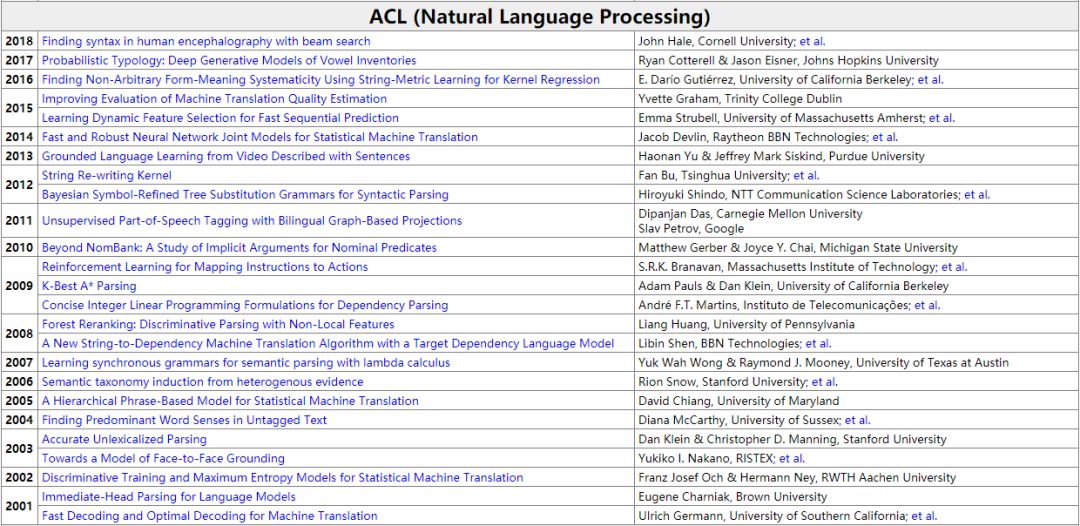Select the 'ACL (Natural Language Processing)' table heading
This screenshot has width=1080, height=526.
tap(539, 16)
